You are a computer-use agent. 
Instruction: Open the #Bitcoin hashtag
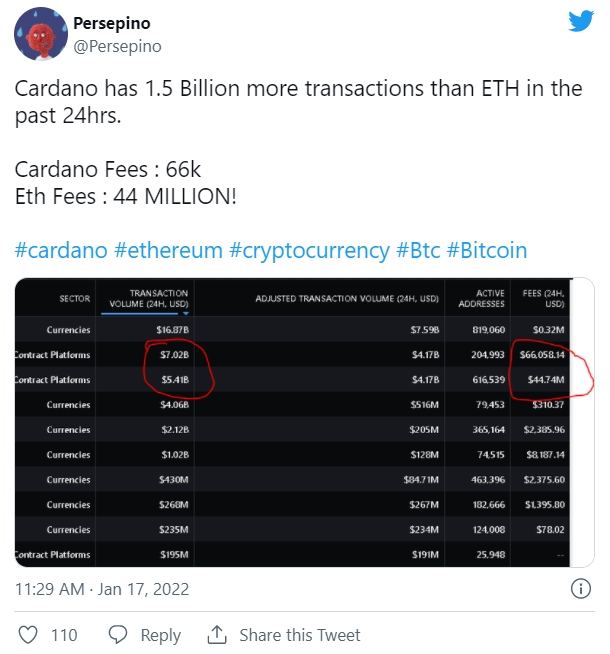[x=487, y=250]
